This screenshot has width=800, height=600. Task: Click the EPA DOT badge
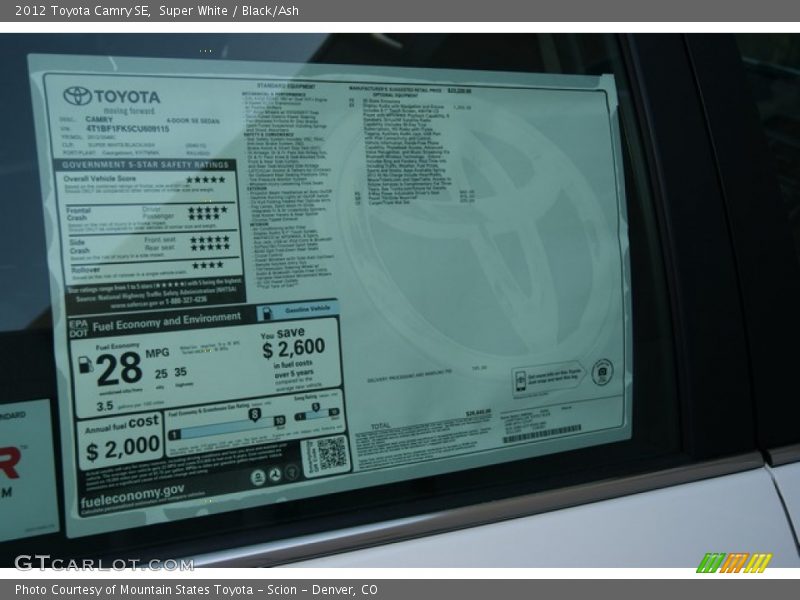tap(79, 327)
